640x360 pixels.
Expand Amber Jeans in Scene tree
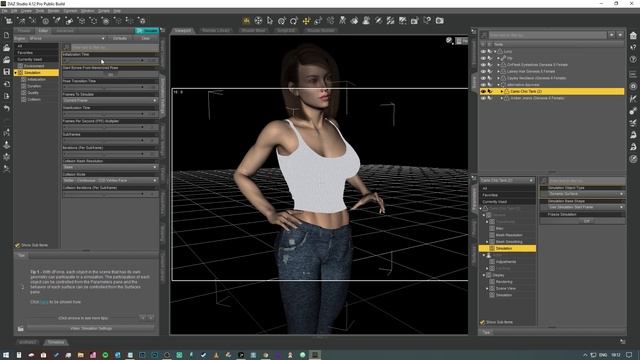pos(502,98)
